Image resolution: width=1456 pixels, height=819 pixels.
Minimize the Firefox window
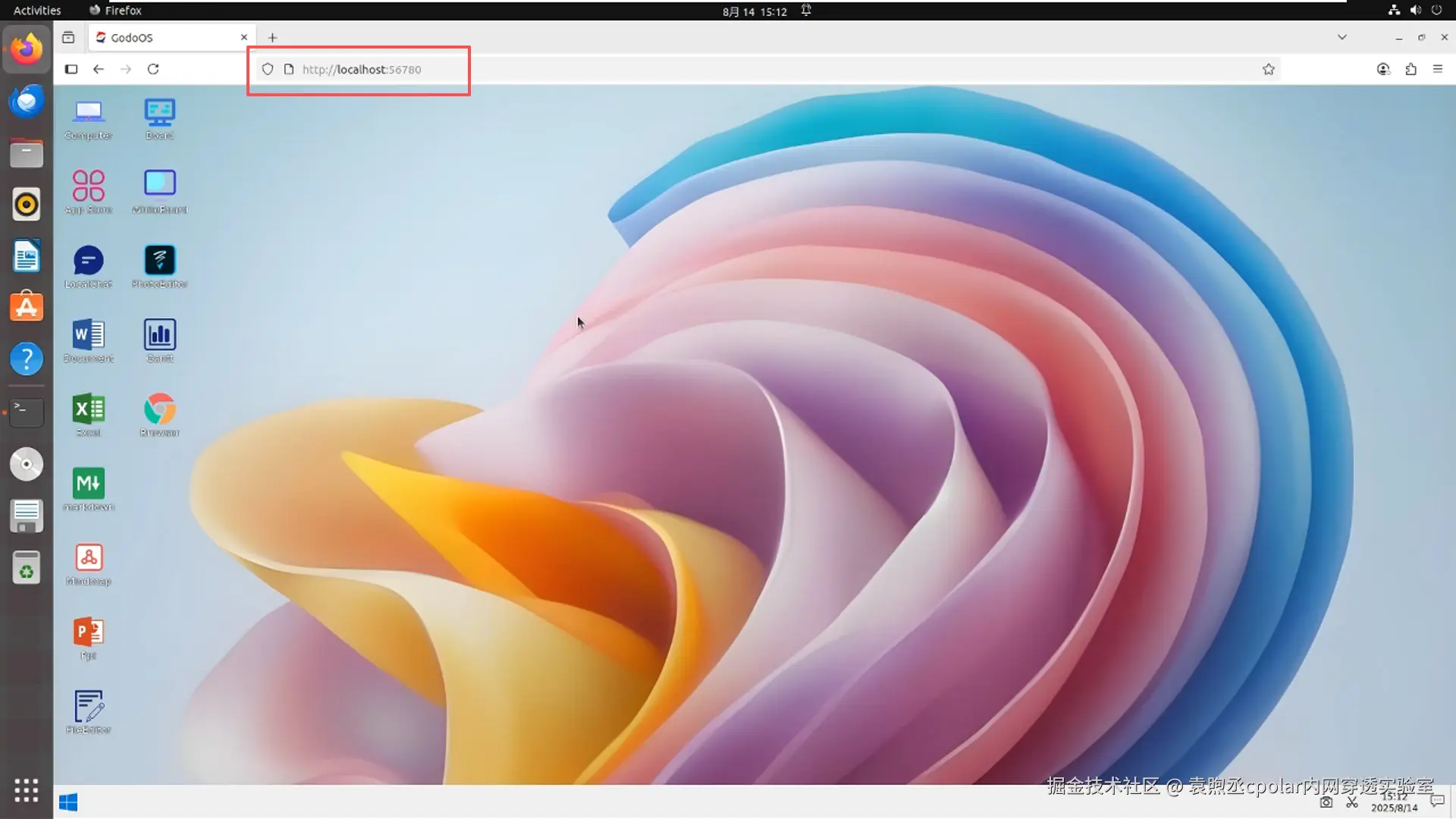tap(1398, 37)
